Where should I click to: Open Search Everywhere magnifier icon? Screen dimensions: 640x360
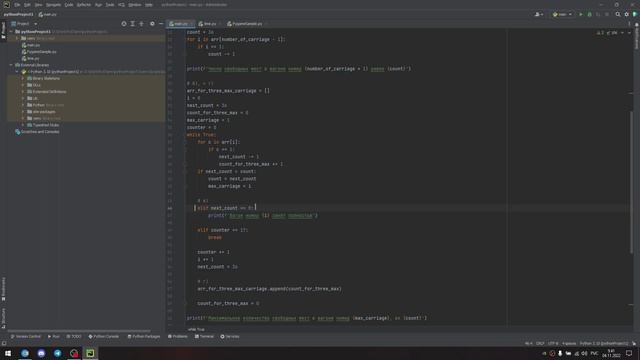(618, 14)
